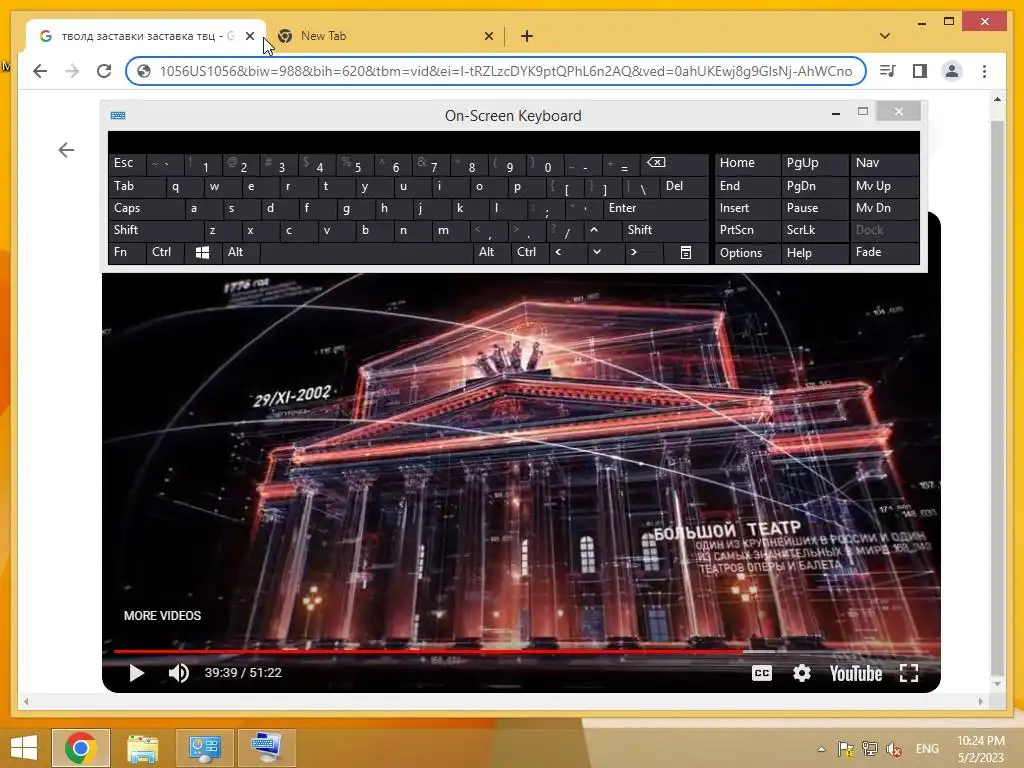
Task: Click page back arrow left of video
Action: [66, 150]
